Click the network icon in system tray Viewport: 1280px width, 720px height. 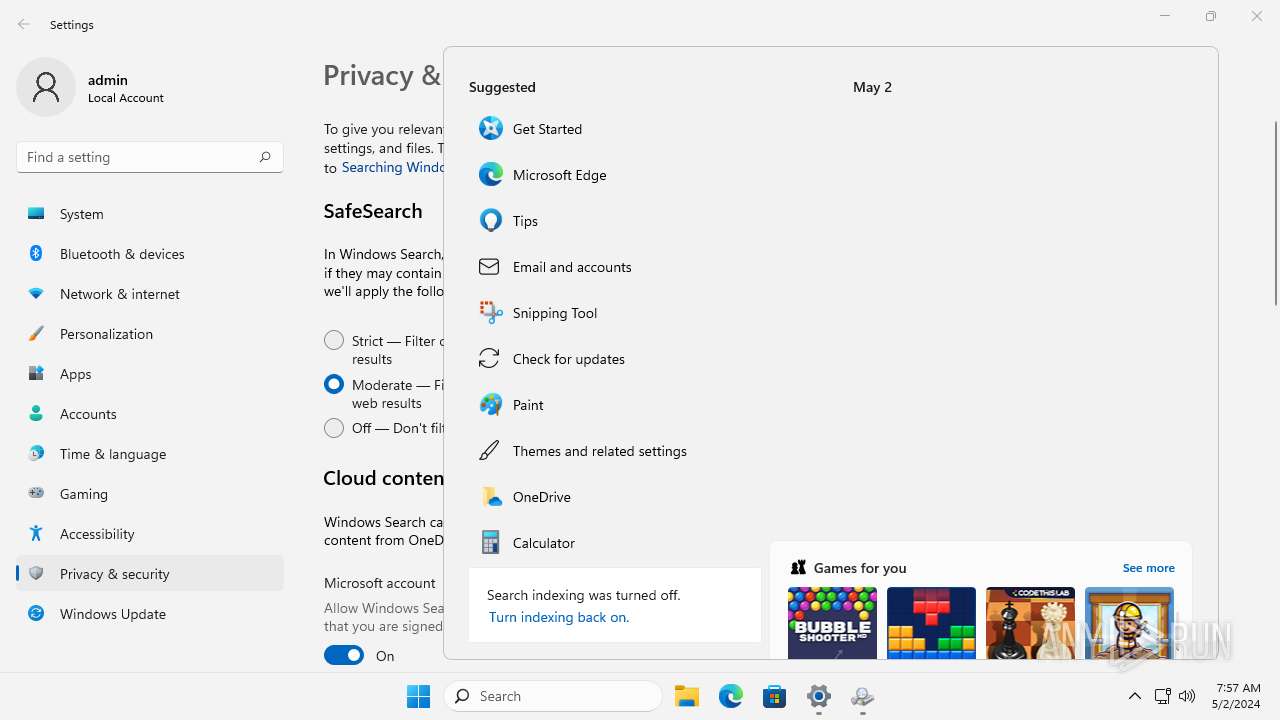1162,696
